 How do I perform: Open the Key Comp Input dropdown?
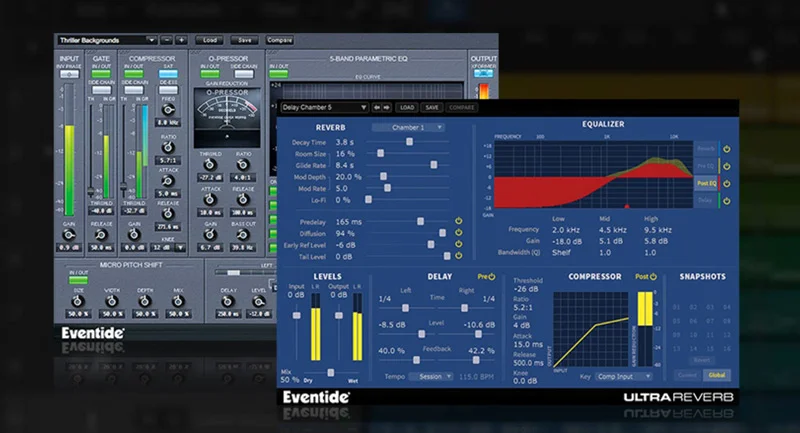[x=624, y=376]
